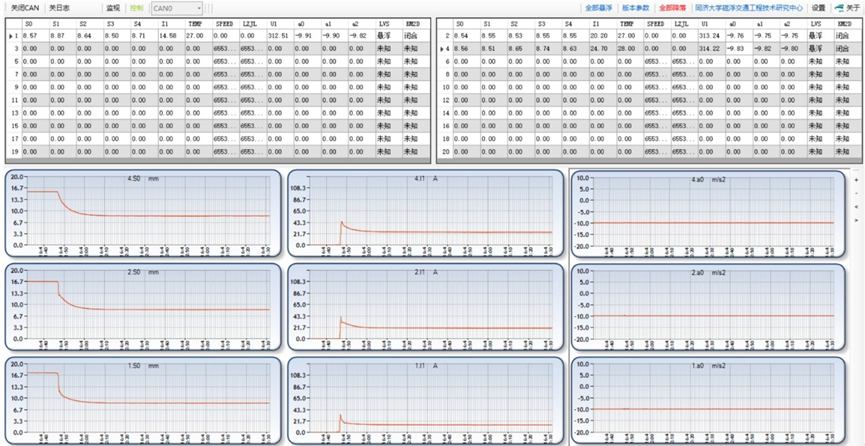
Task: Click the 4.S0 mm chart
Action: (143, 214)
